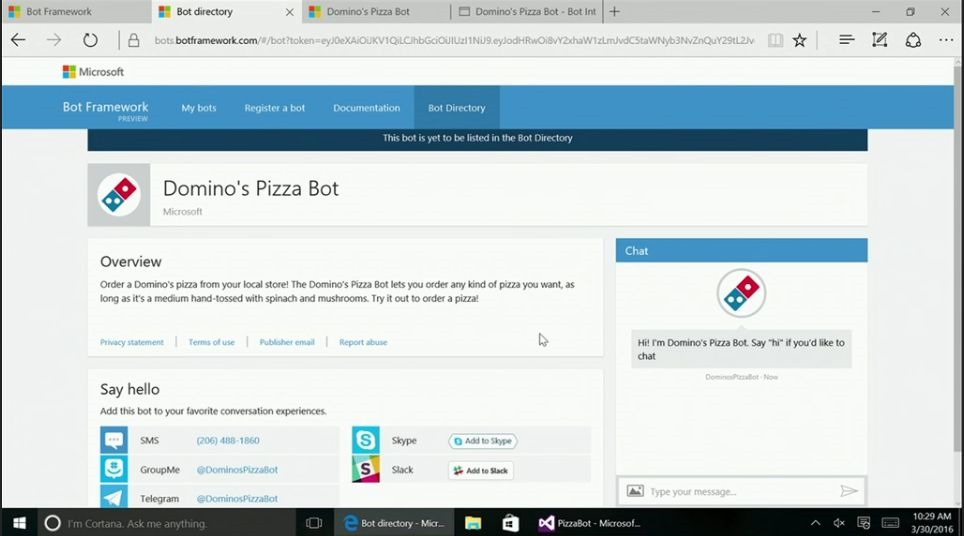The width and height of the screenshot is (964, 536).
Task: Switch to Domino's Pizza Bot - Bot Int tab
Action: tap(527, 11)
